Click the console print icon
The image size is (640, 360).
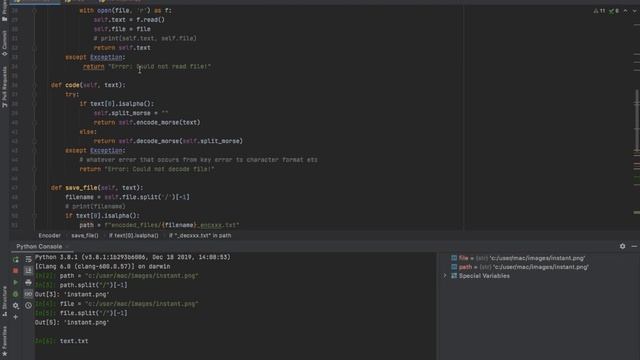pos(28,282)
